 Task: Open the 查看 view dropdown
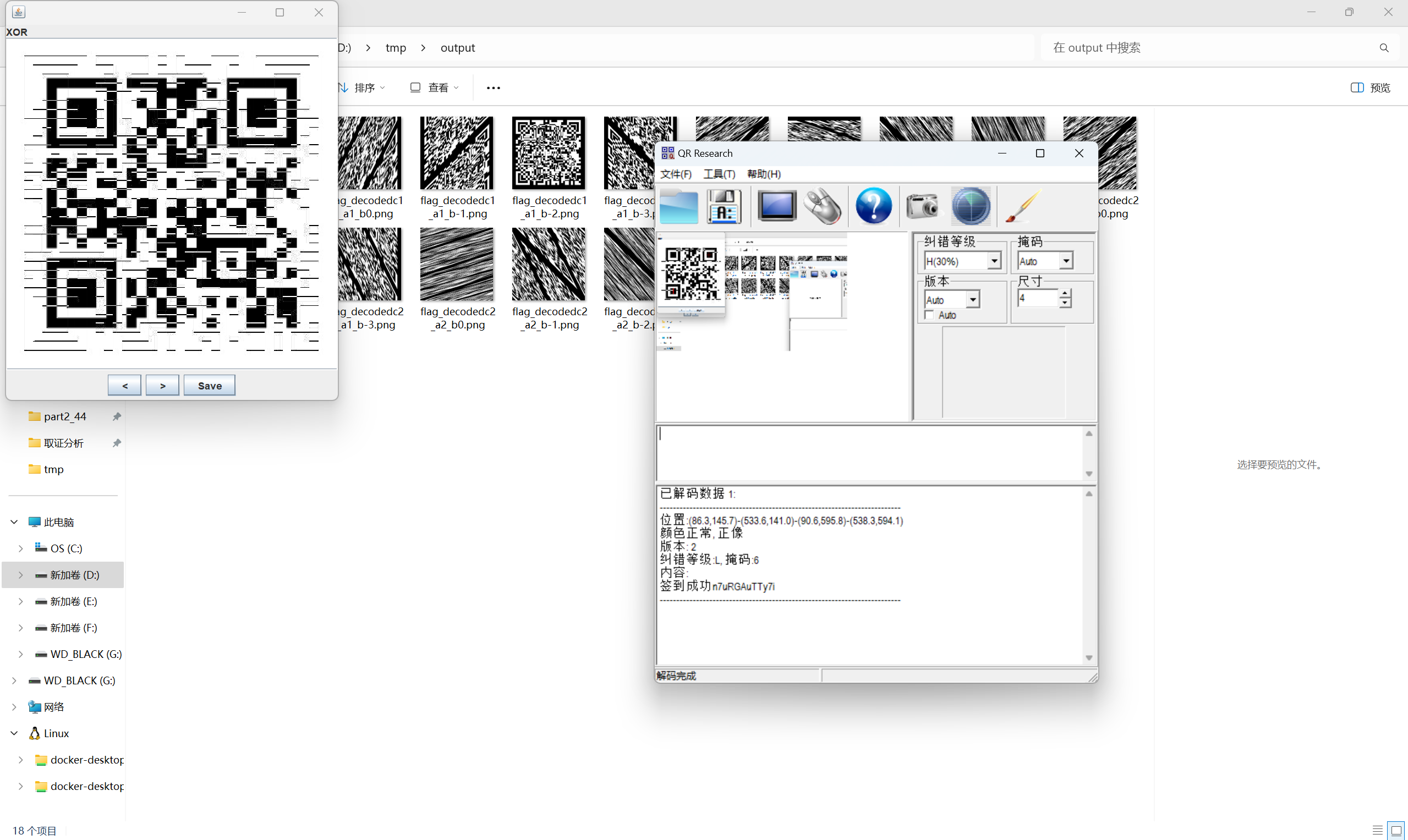pos(434,87)
